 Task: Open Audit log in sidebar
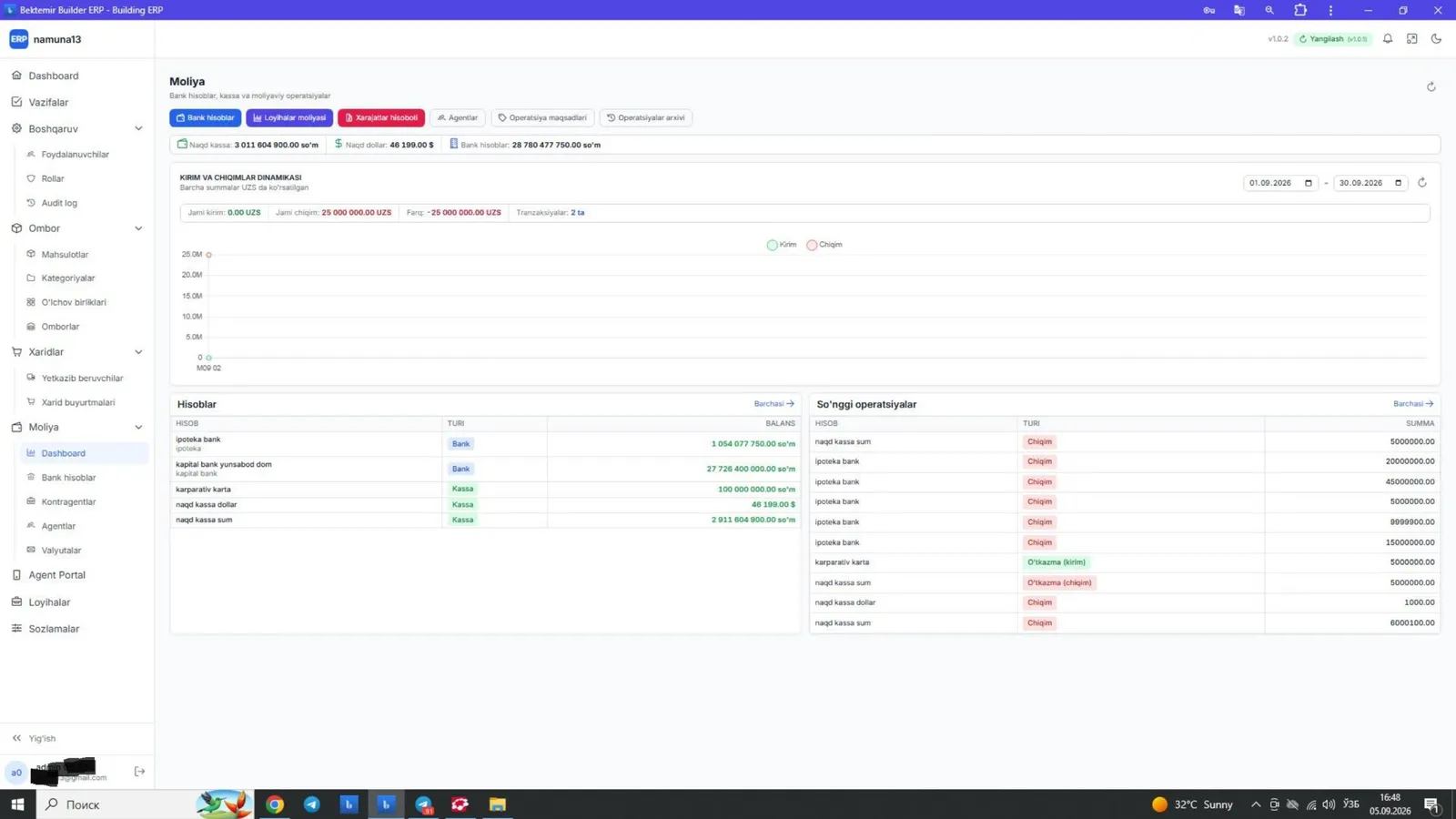[x=59, y=203]
